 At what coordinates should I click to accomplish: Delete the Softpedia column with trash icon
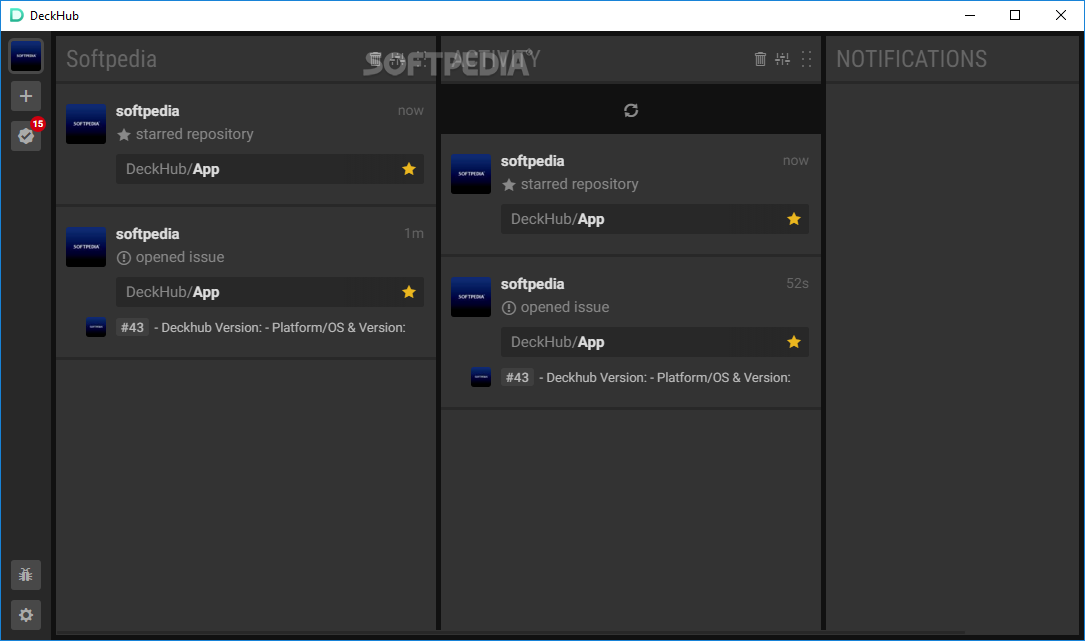[374, 59]
